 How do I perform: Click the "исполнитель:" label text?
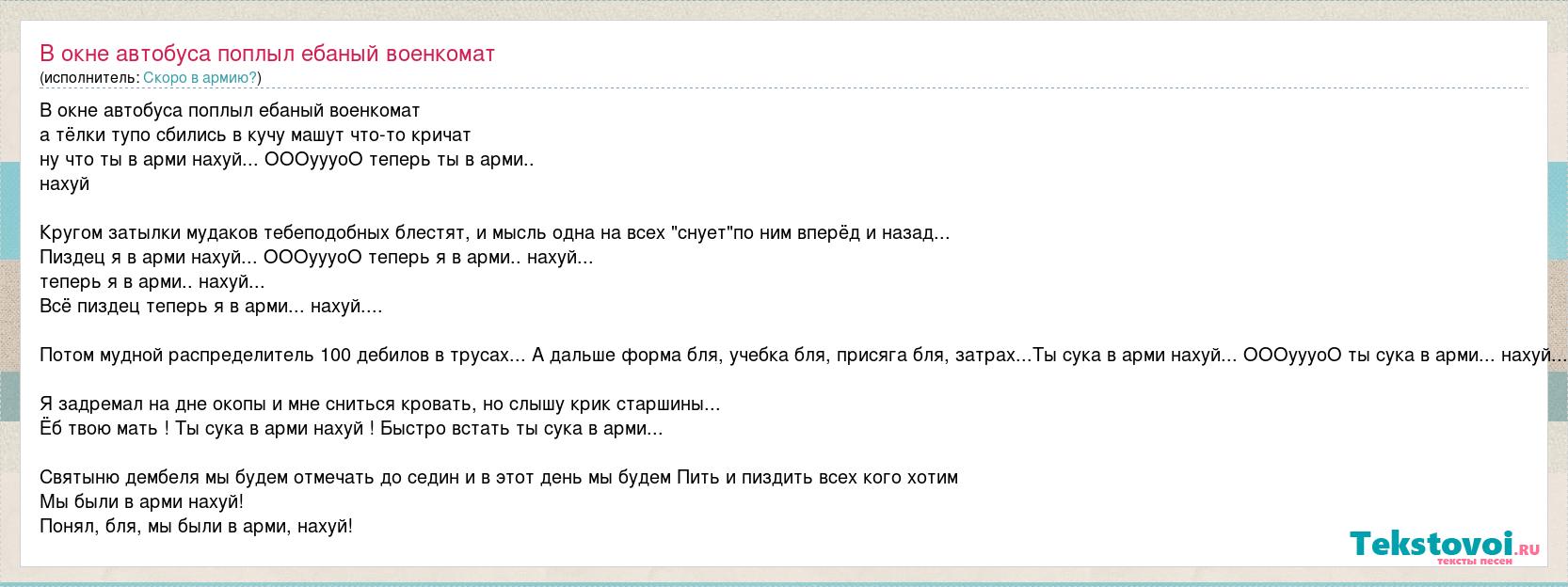coord(91,77)
